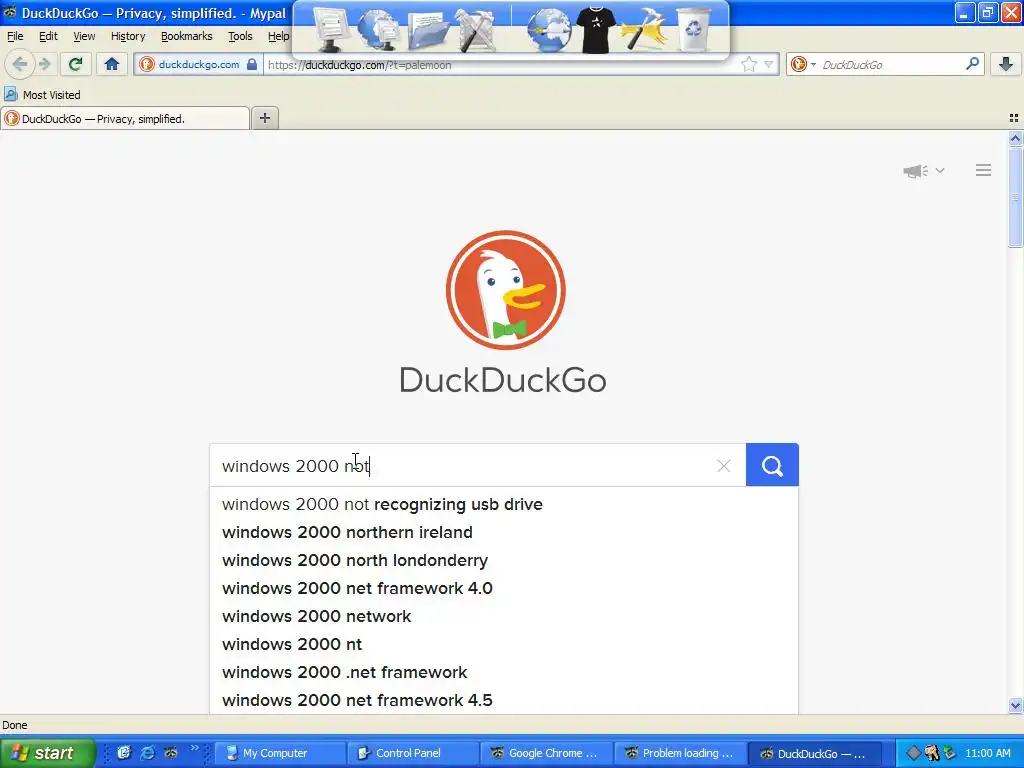Image resolution: width=1024 pixels, height=768 pixels.
Task: Open the dropdown next to the megaphone icon
Action: [940, 171]
